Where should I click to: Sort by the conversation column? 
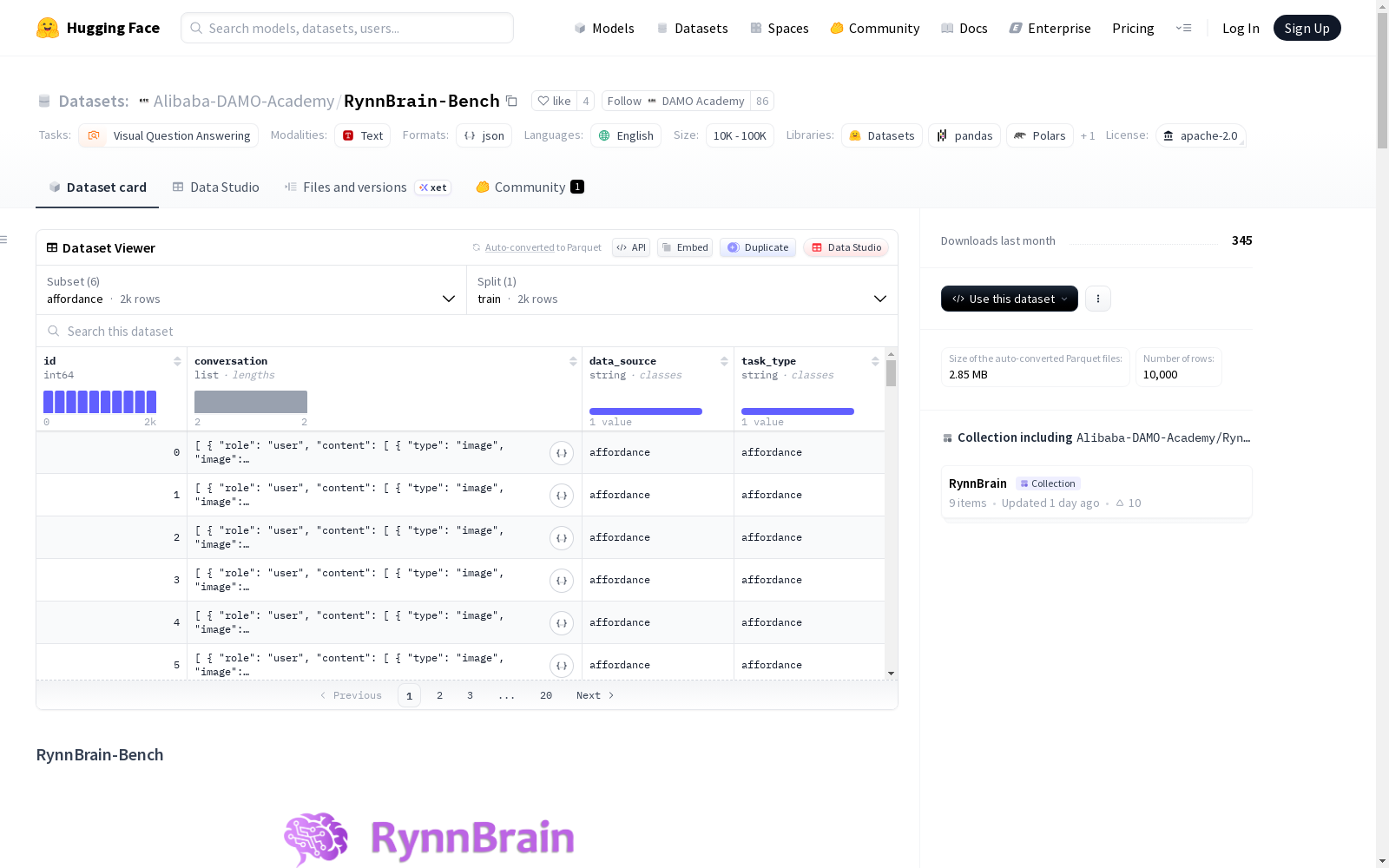(x=573, y=361)
